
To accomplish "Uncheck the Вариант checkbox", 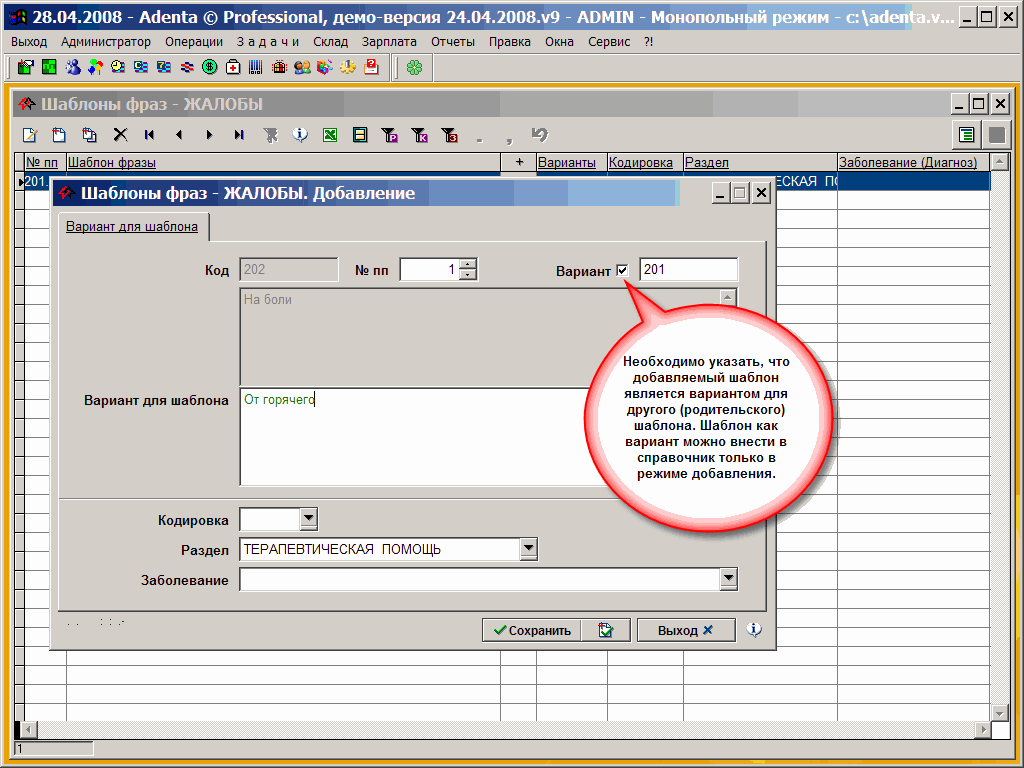I will point(623,270).
